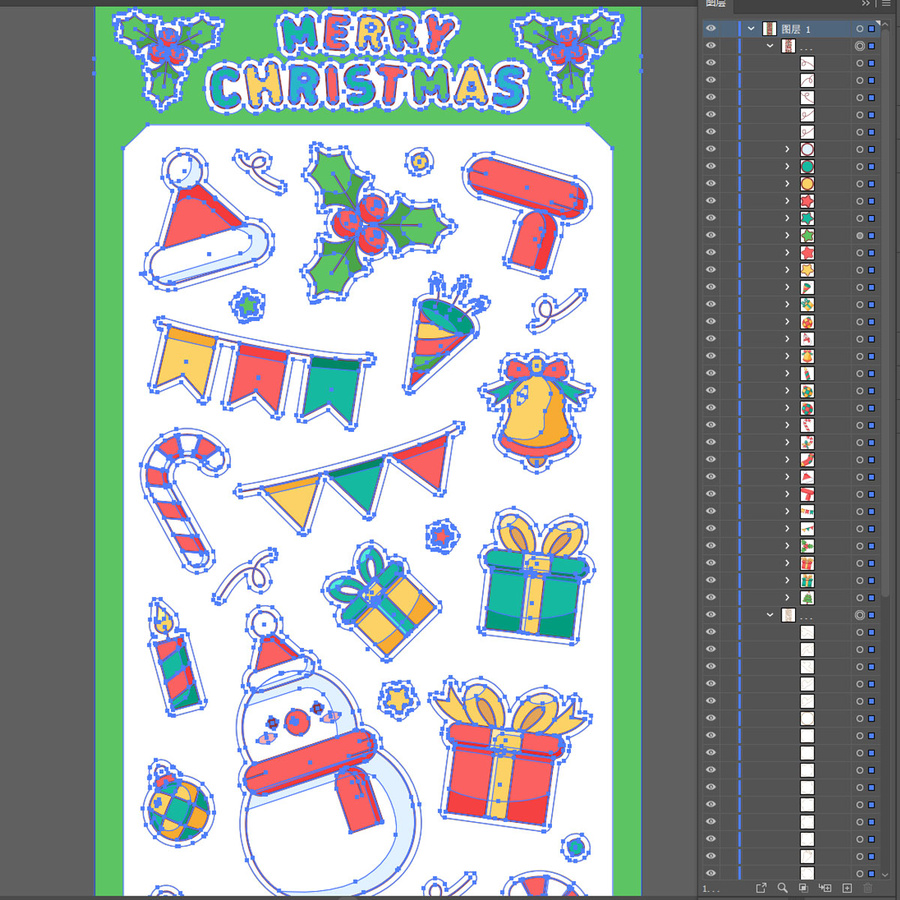Expand the bell group
Image resolution: width=900 pixels, height=900 pixels.
788,356
